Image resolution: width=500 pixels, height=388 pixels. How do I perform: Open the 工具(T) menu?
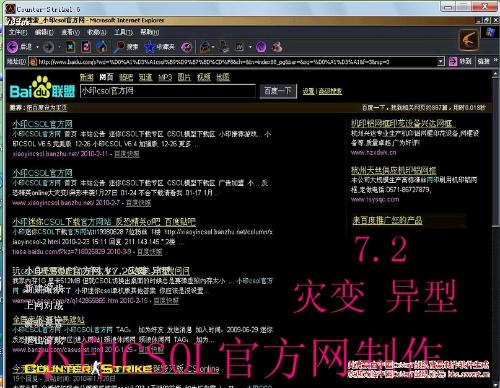coord(123,32)
